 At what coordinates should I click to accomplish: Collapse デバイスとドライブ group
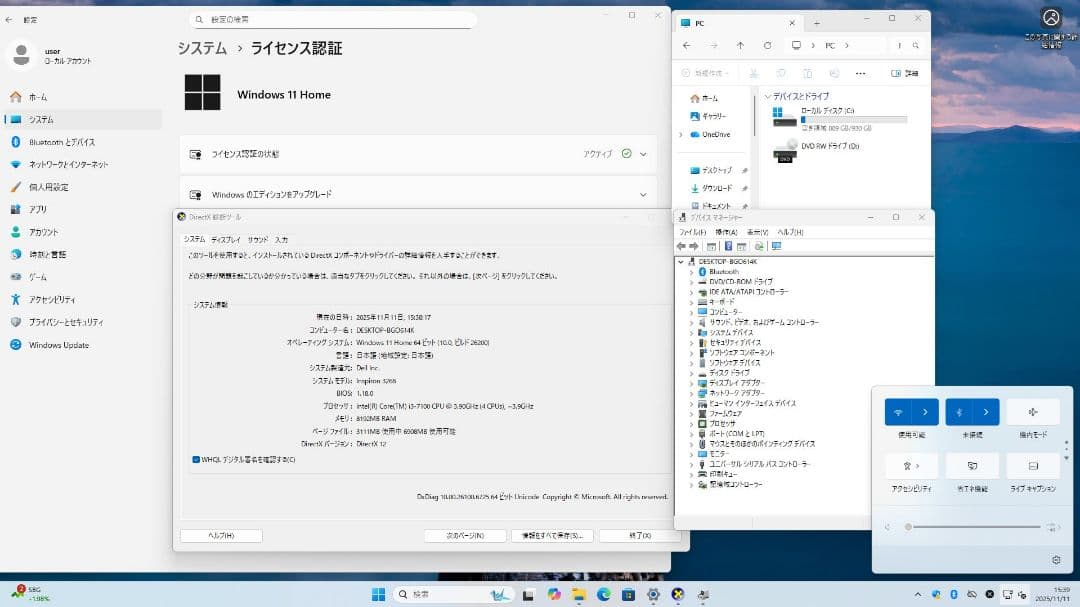click(767, 96)
